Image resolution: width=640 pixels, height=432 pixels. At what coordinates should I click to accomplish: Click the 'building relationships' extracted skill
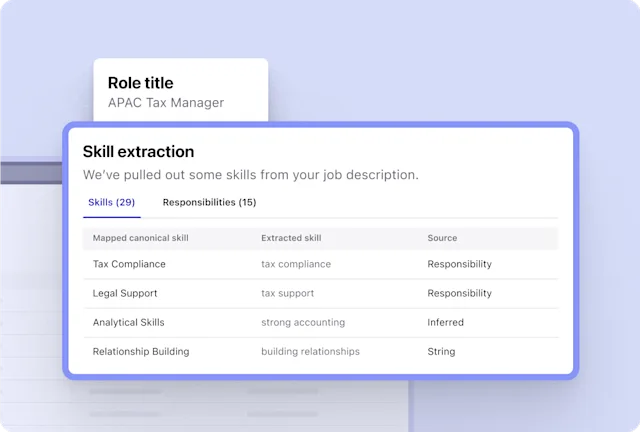click(x=311, y=352)
